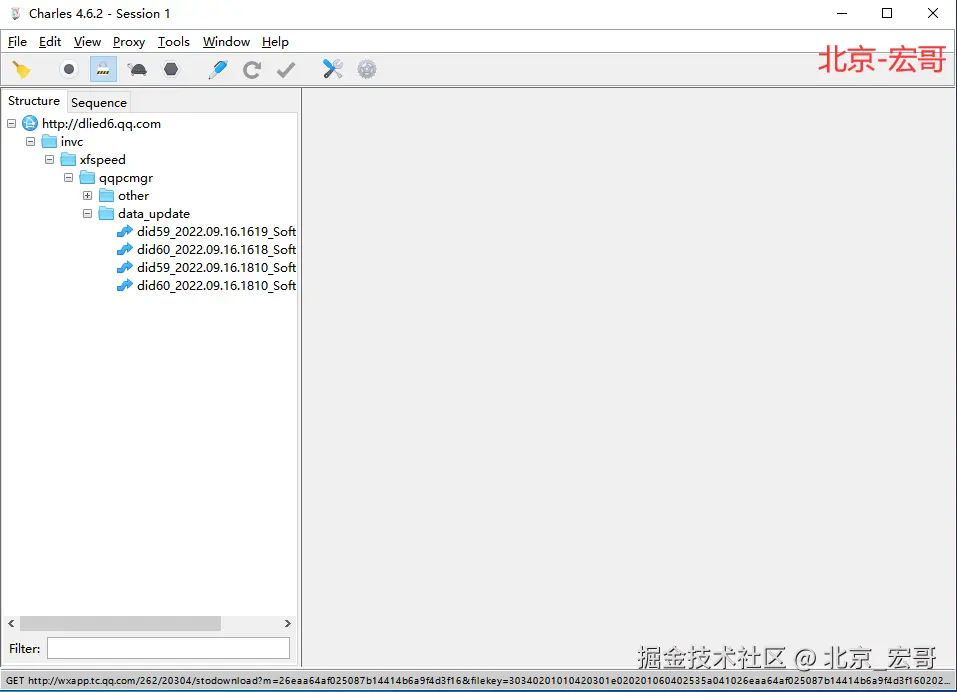Select request did59_2022.09.16.1619_Soft
957x692 pixels.
click(x=206, y=232)
